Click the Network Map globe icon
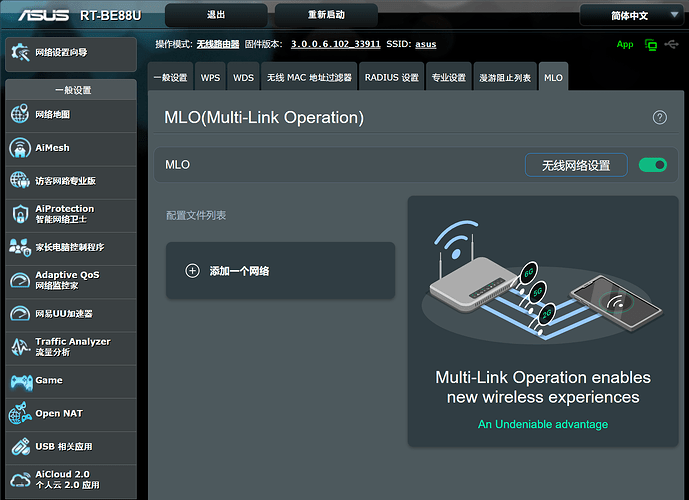 [x=20, y=115]
